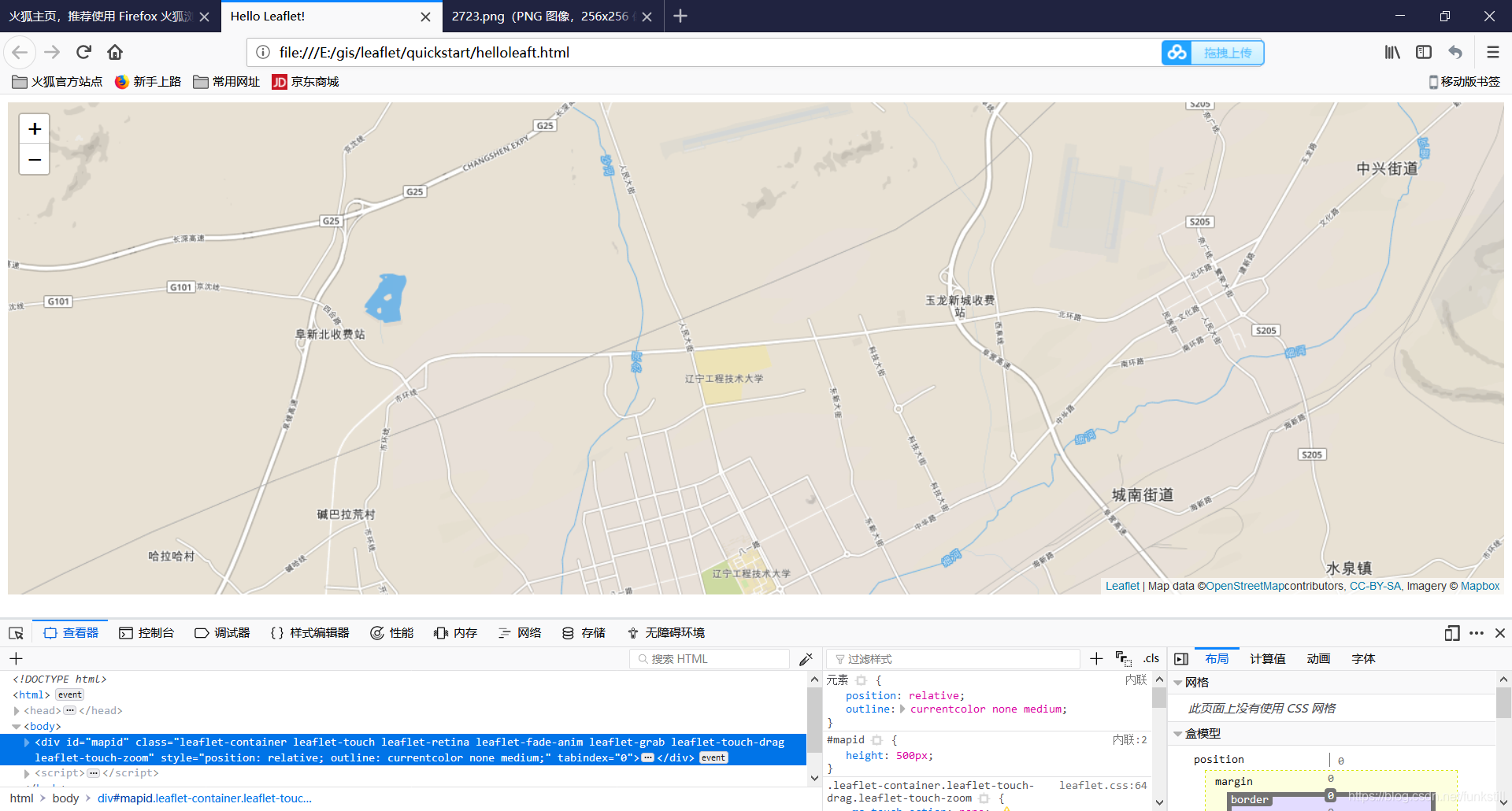The width and height of the screenshot is (1512, 811).
Task: Expand the outline shorthand property
Action: tap(902, 709)
